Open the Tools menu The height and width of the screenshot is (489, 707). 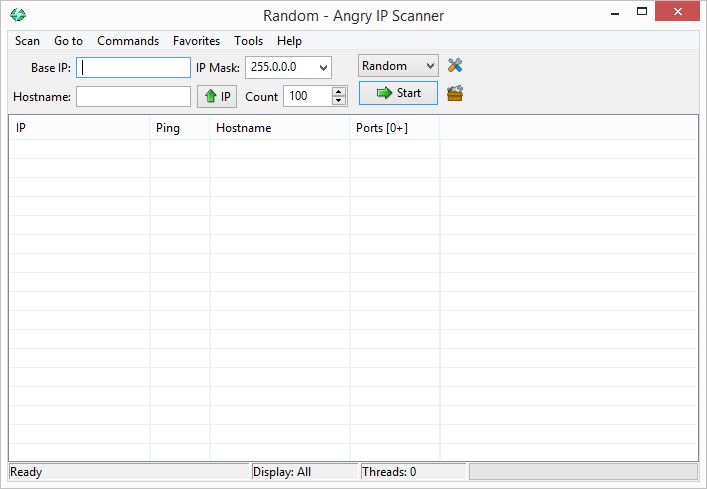click(x=248, y=41)
